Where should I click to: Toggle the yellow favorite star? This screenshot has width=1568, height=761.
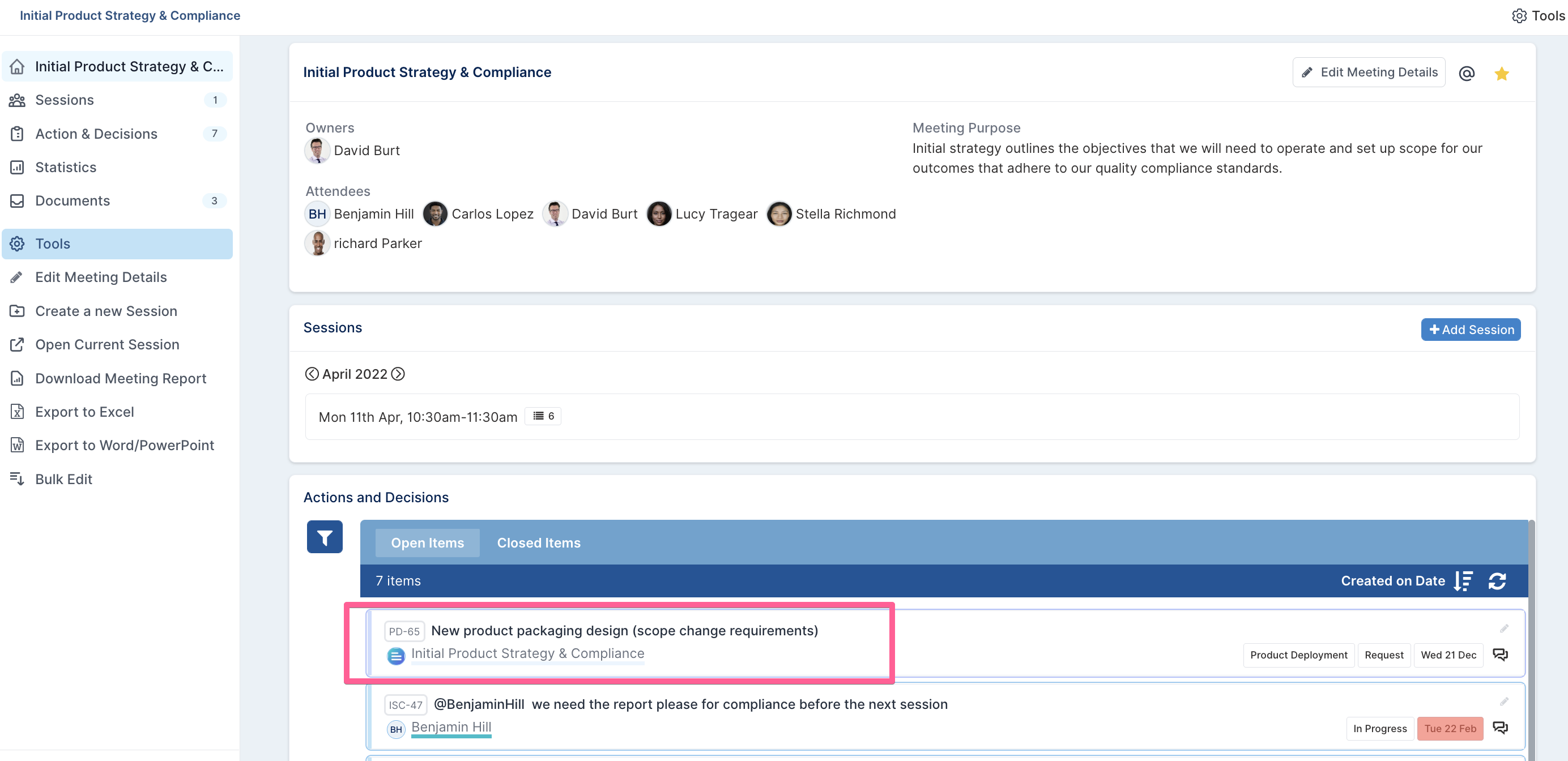(x=1501, y=73)
